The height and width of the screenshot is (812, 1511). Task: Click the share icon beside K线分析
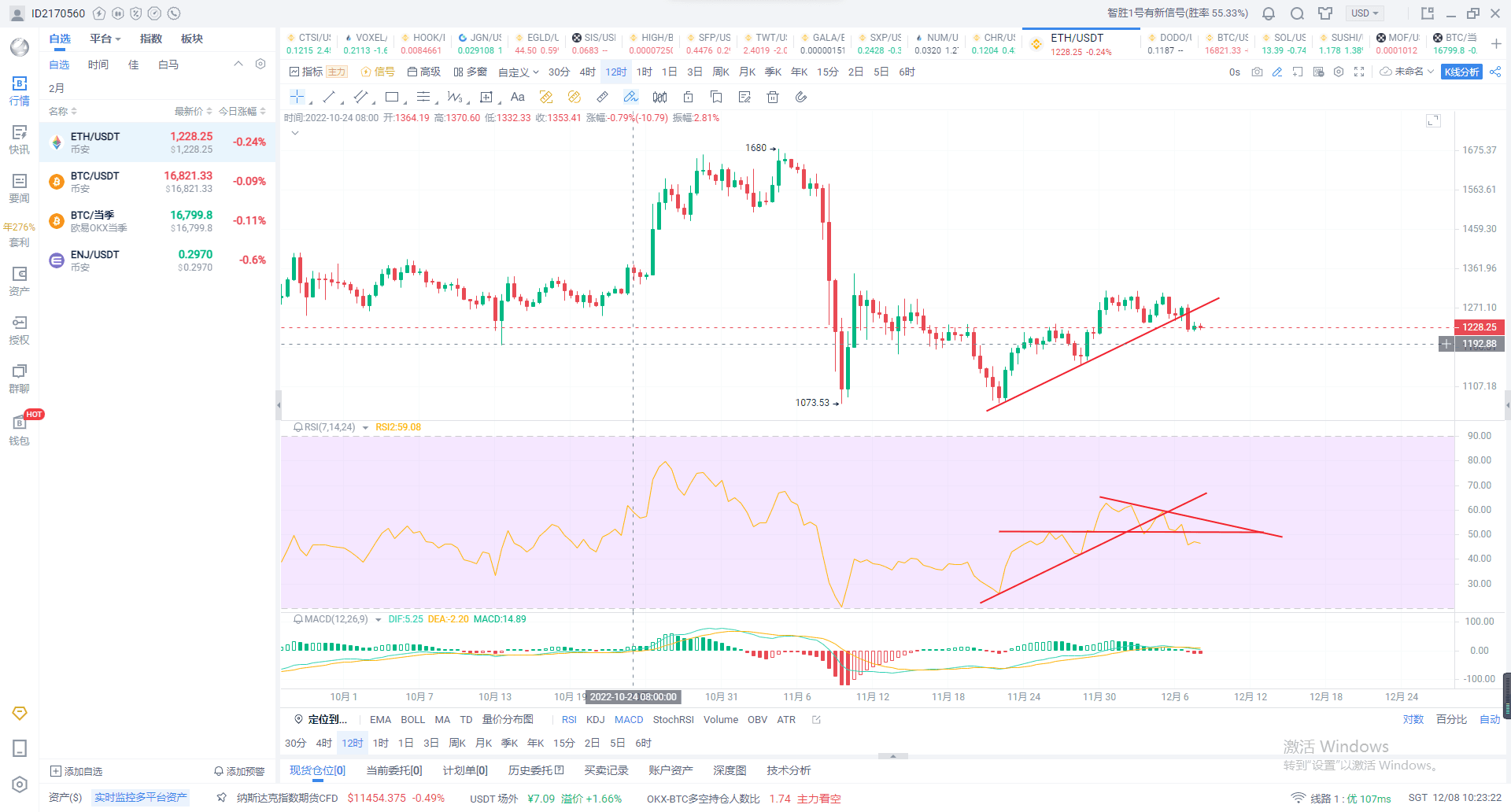tap(1495, 72)
